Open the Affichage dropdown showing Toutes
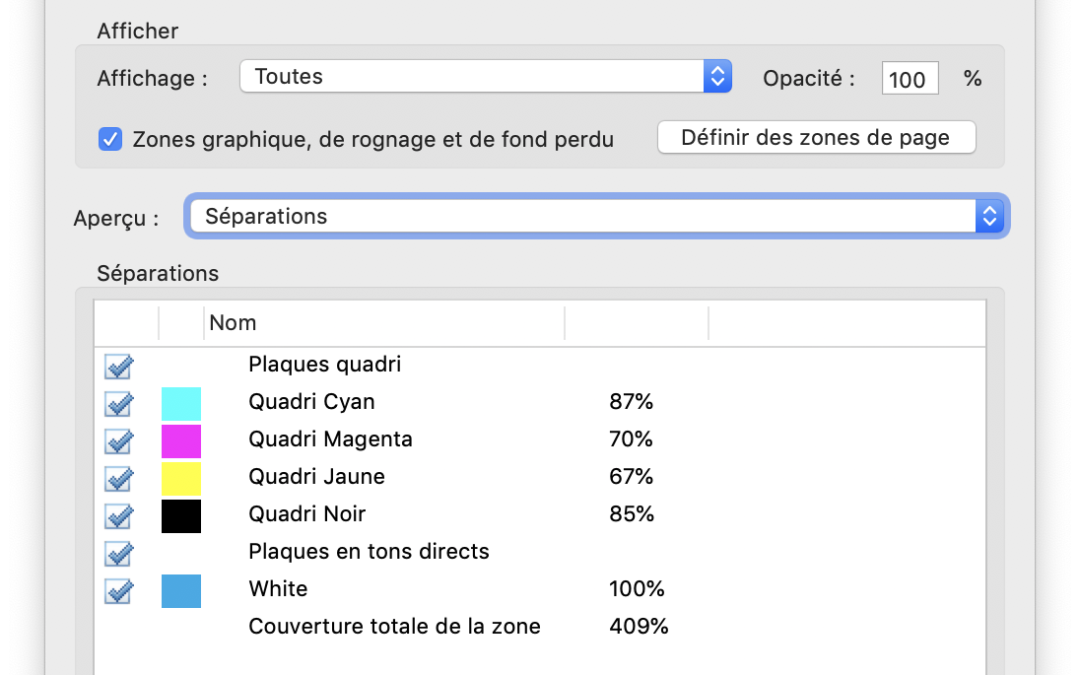The width and height of the screenshot is (1080, 675). coord(485,77)
